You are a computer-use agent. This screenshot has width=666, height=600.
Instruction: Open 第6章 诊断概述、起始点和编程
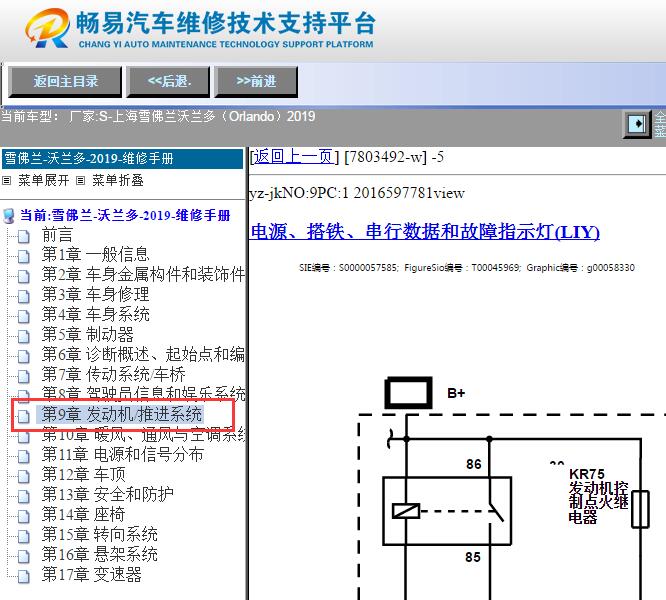click(143, 354)
